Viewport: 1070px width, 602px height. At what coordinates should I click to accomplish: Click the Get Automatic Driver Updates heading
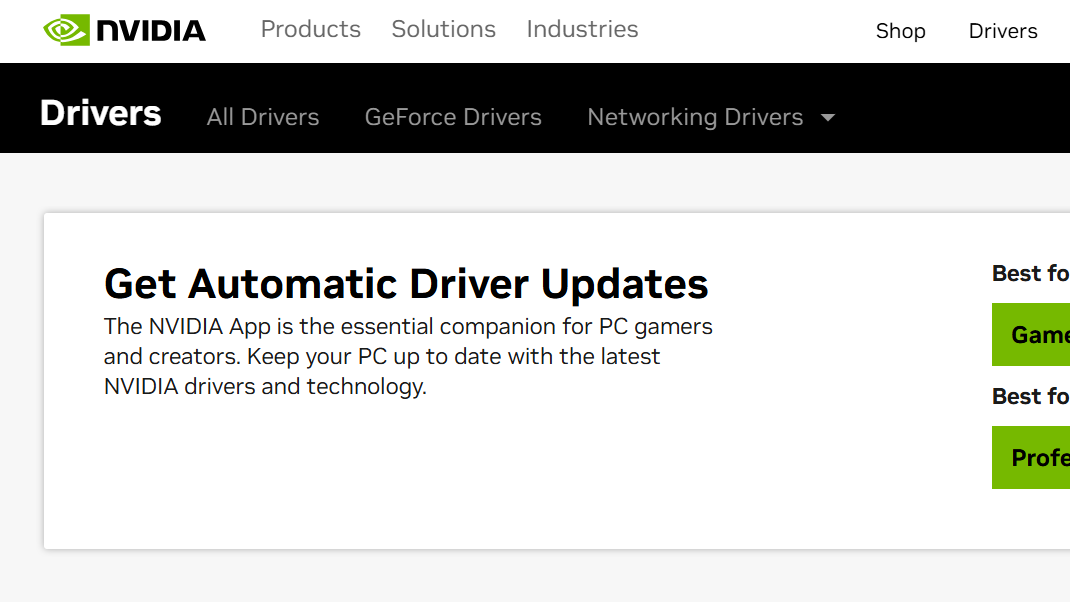pyautogui.click(x=406, y=284)
